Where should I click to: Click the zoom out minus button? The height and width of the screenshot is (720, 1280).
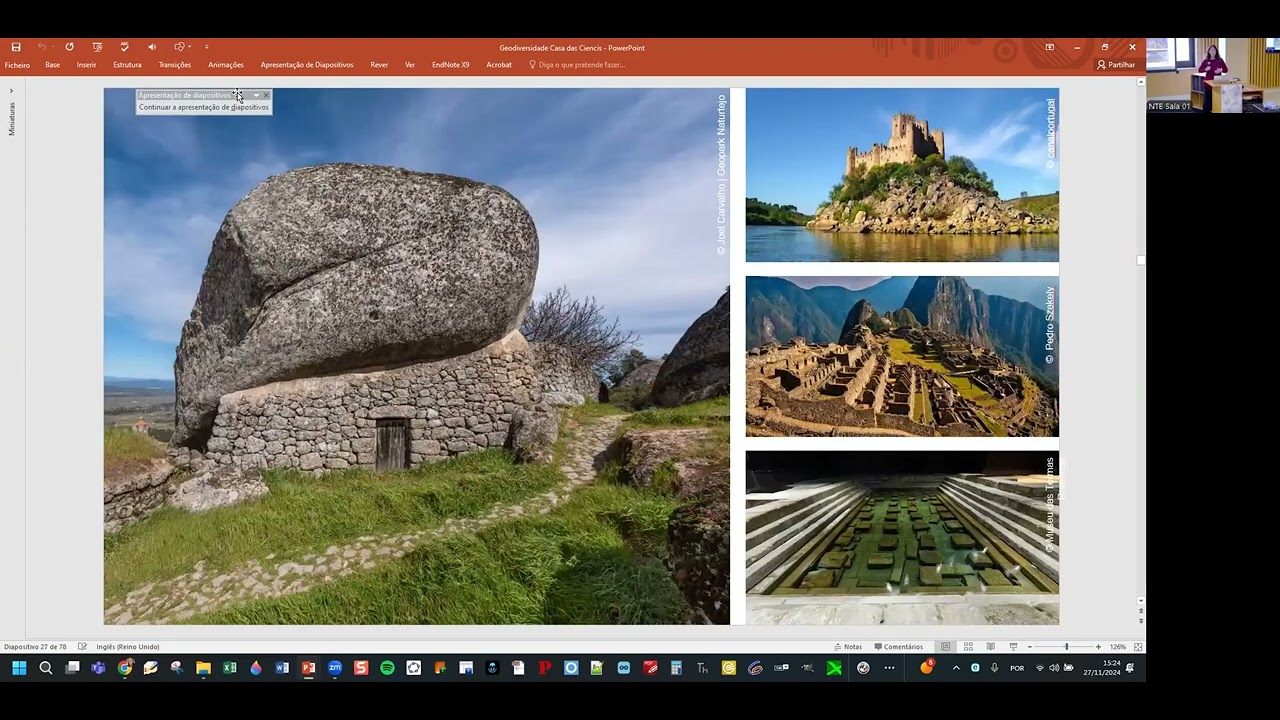tap(1030, 647)
